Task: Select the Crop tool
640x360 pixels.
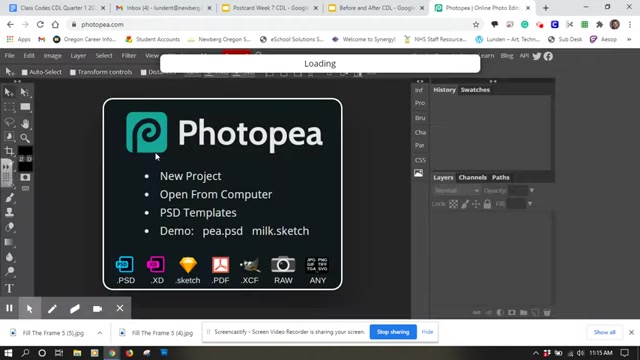Action: tap(9, 151)
